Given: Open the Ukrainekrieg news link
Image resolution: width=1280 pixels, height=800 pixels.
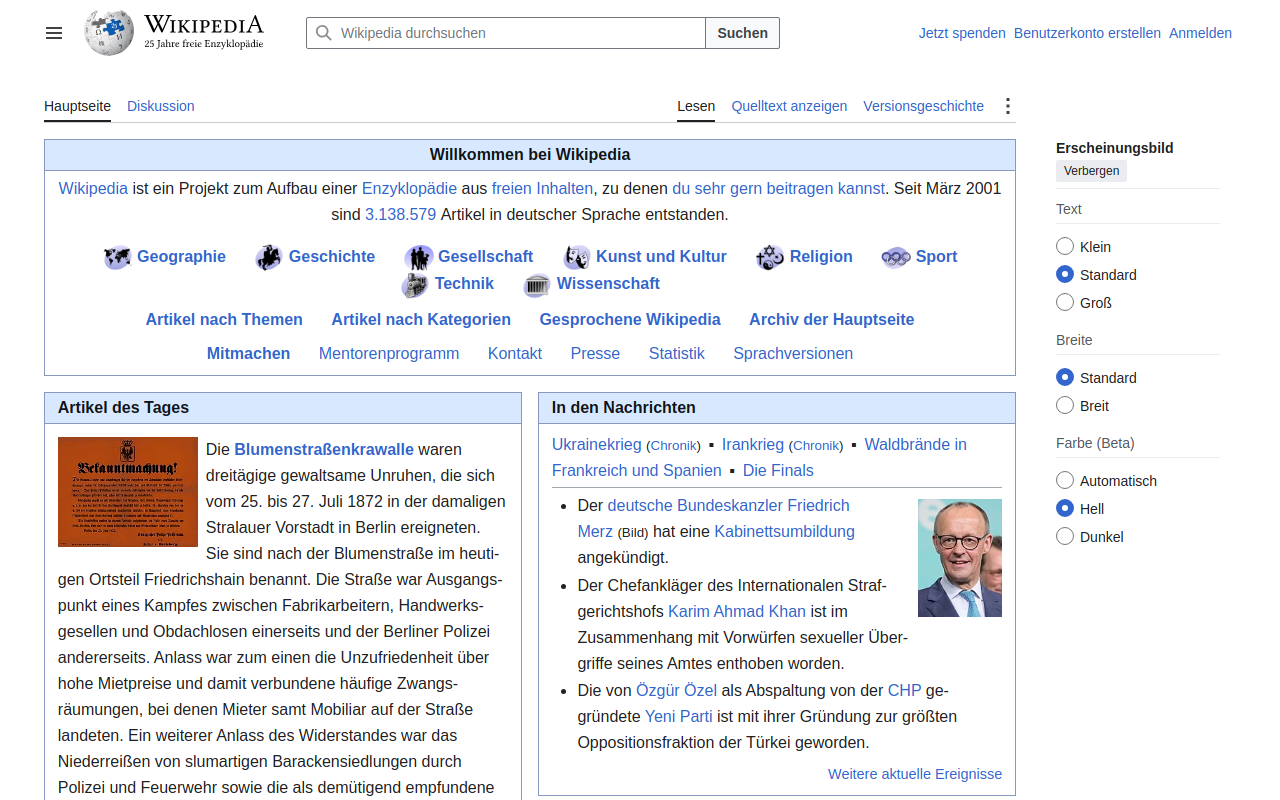Looking at the screenshot, I should click(597, 445).
